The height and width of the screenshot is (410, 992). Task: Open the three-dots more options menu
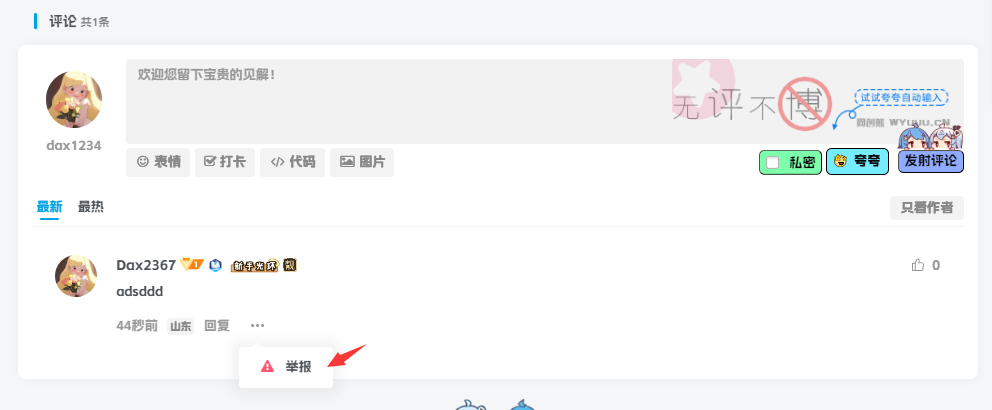[x=257, y=326]
